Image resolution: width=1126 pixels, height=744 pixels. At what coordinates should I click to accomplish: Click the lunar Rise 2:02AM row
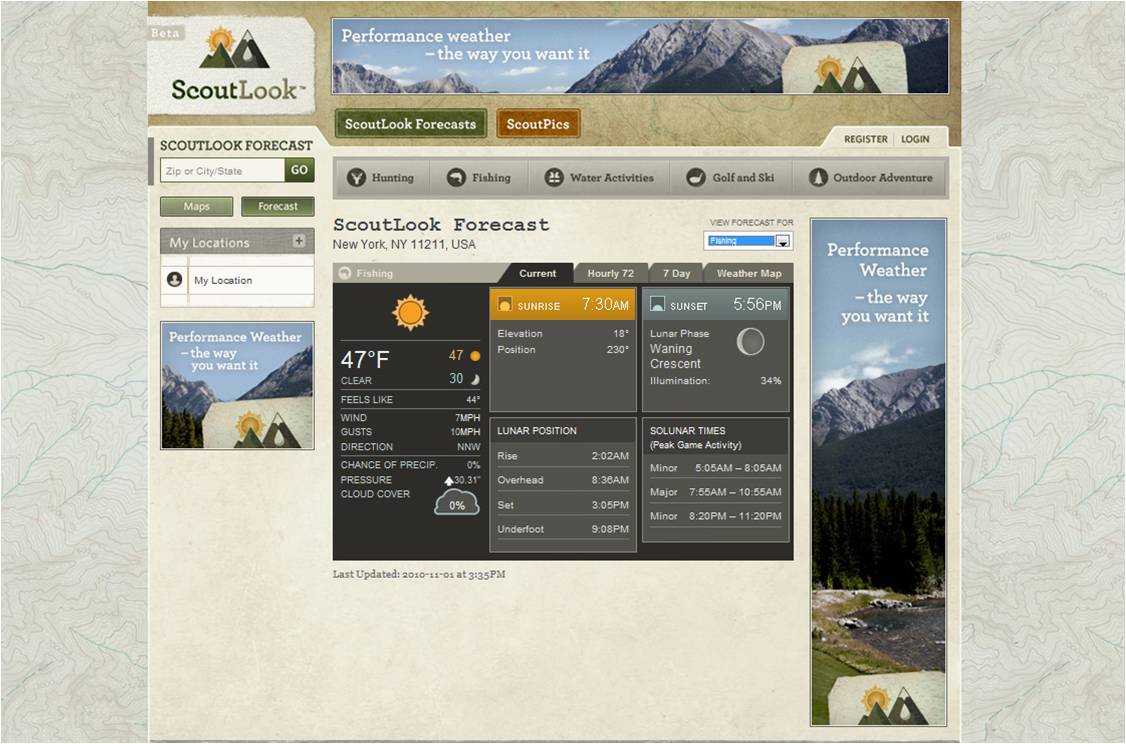563,456
